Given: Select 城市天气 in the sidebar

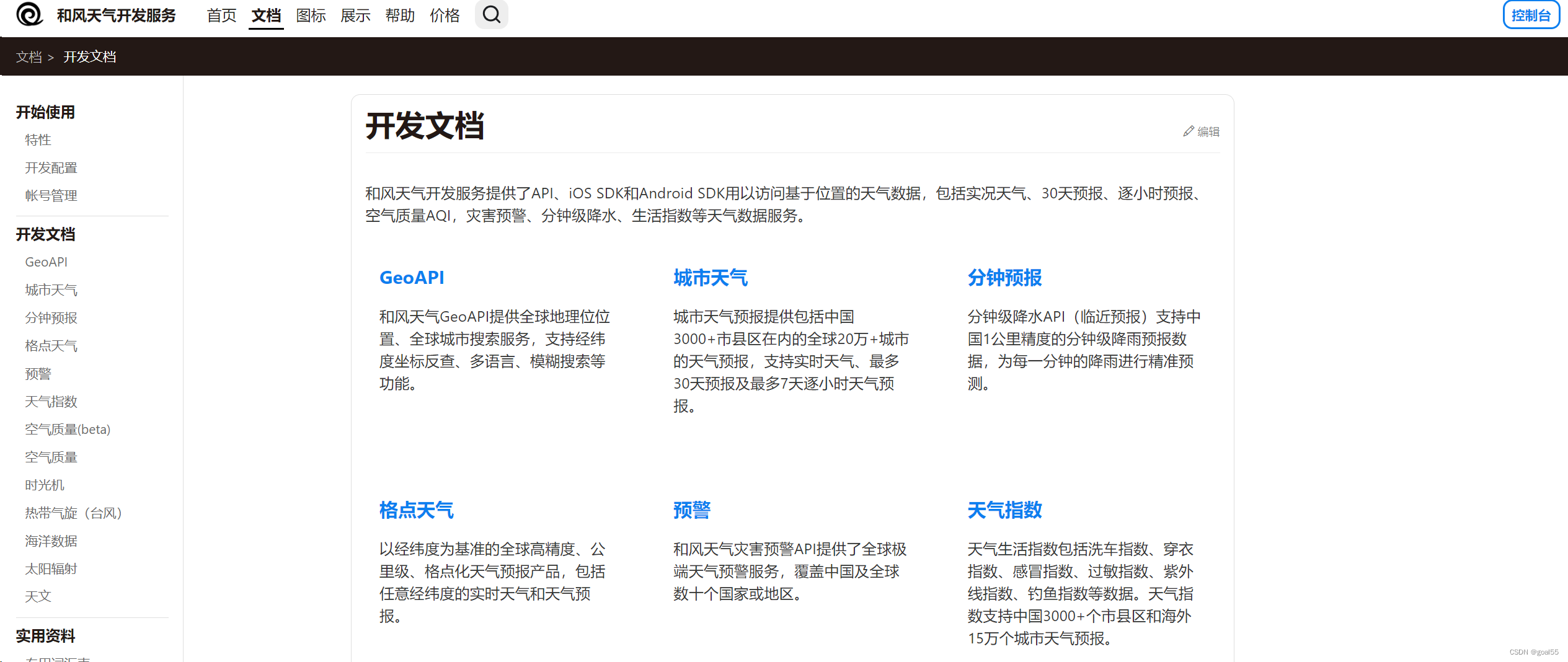Looking at the screenshot, I should click(x=51, y=290).
